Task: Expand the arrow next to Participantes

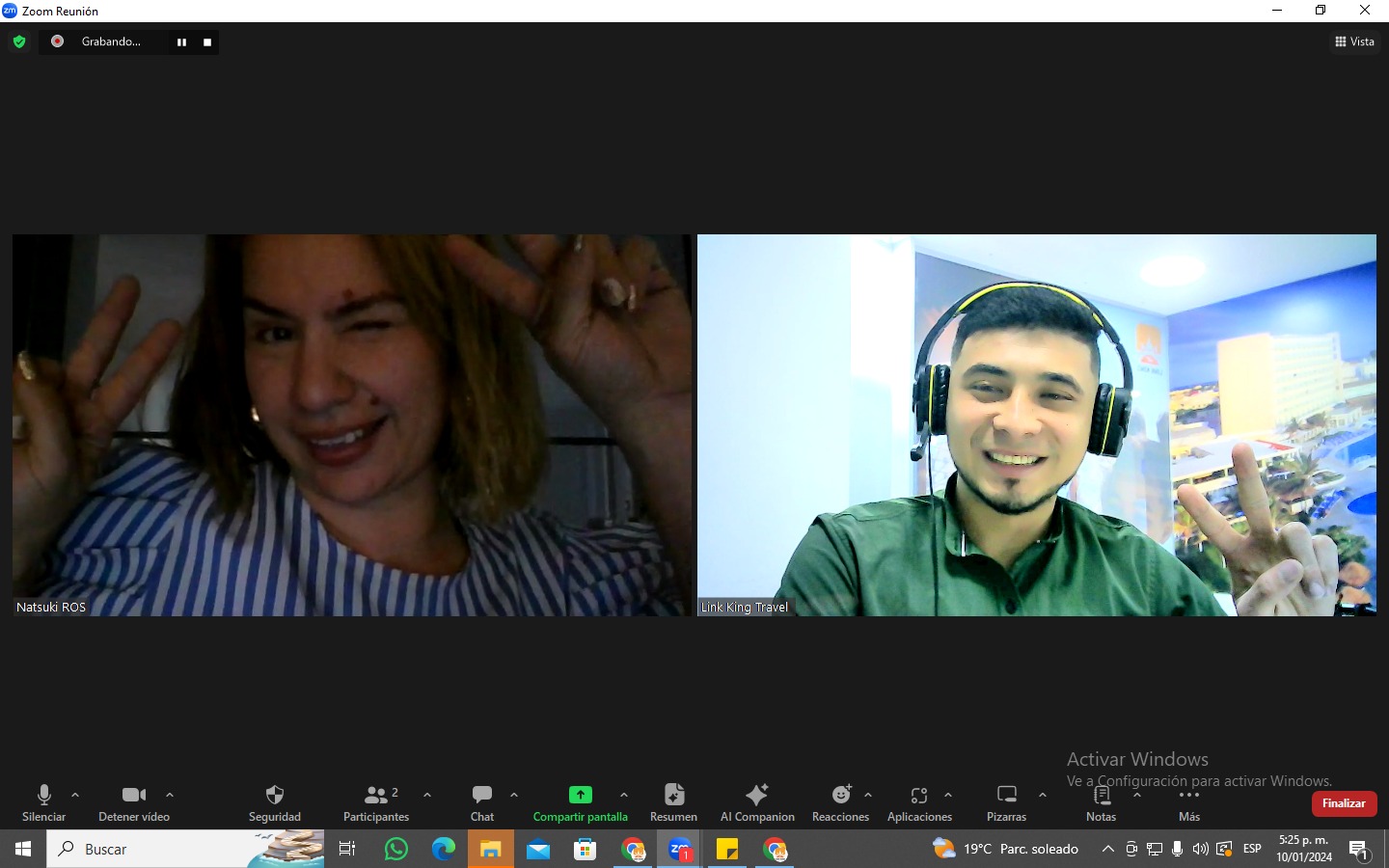Action: (427, 796)
